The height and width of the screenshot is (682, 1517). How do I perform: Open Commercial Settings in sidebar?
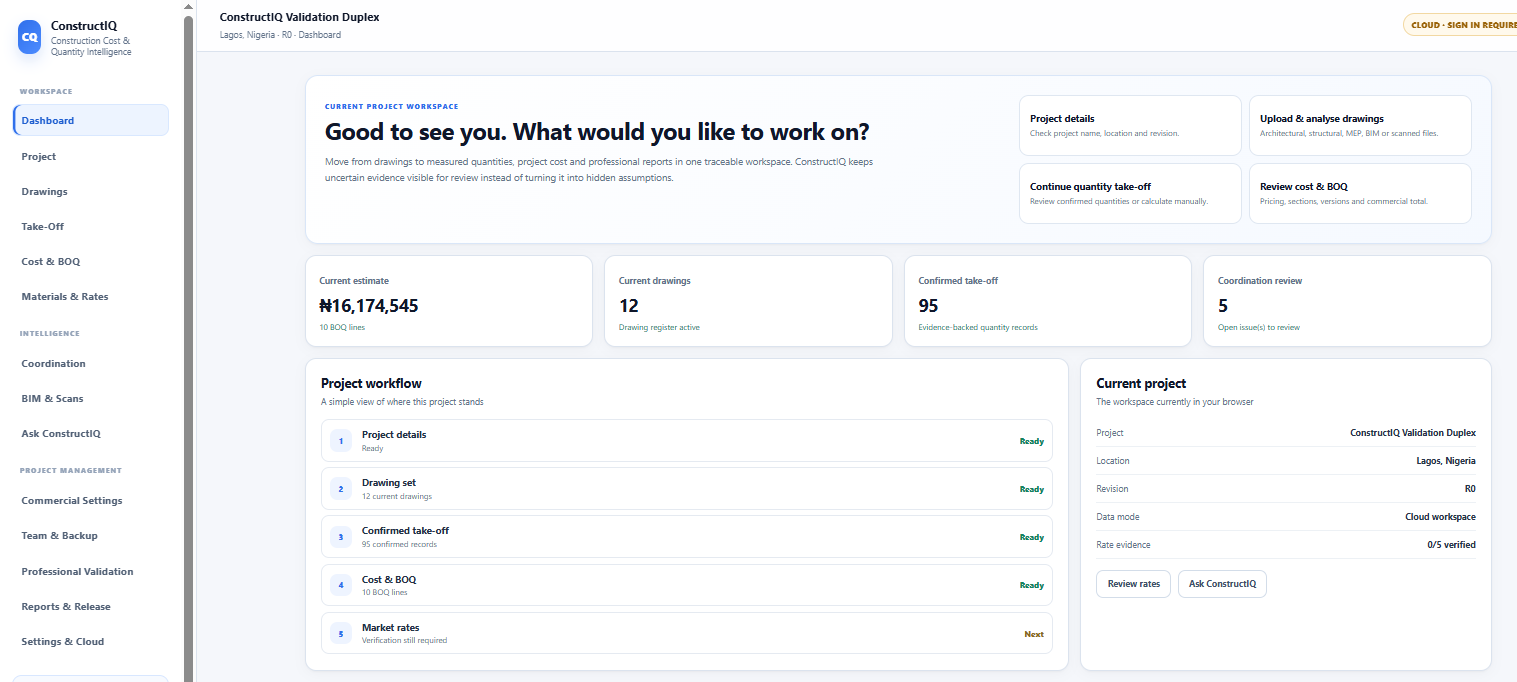pyautogui.click(x=91, y=500)
